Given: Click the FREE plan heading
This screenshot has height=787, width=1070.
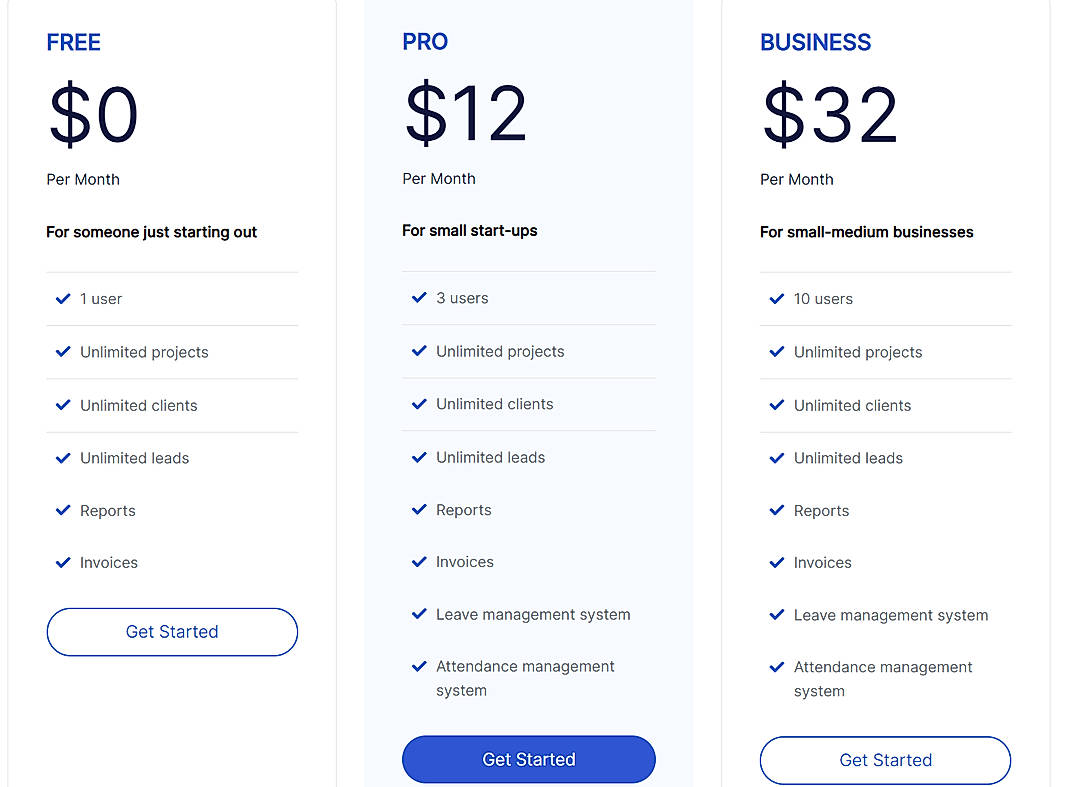Looking at the screenshot, I should tap(73, 42).
